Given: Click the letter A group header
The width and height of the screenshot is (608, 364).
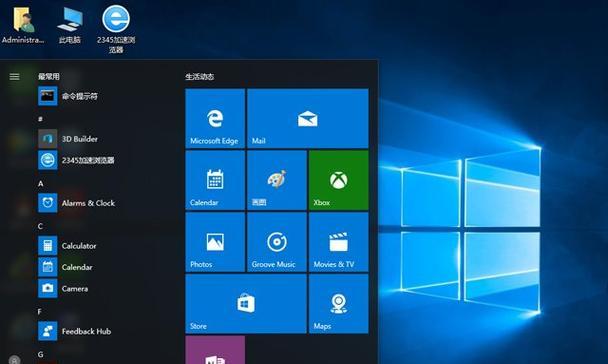Looking at the screenshot, I should tap(41, 183).
